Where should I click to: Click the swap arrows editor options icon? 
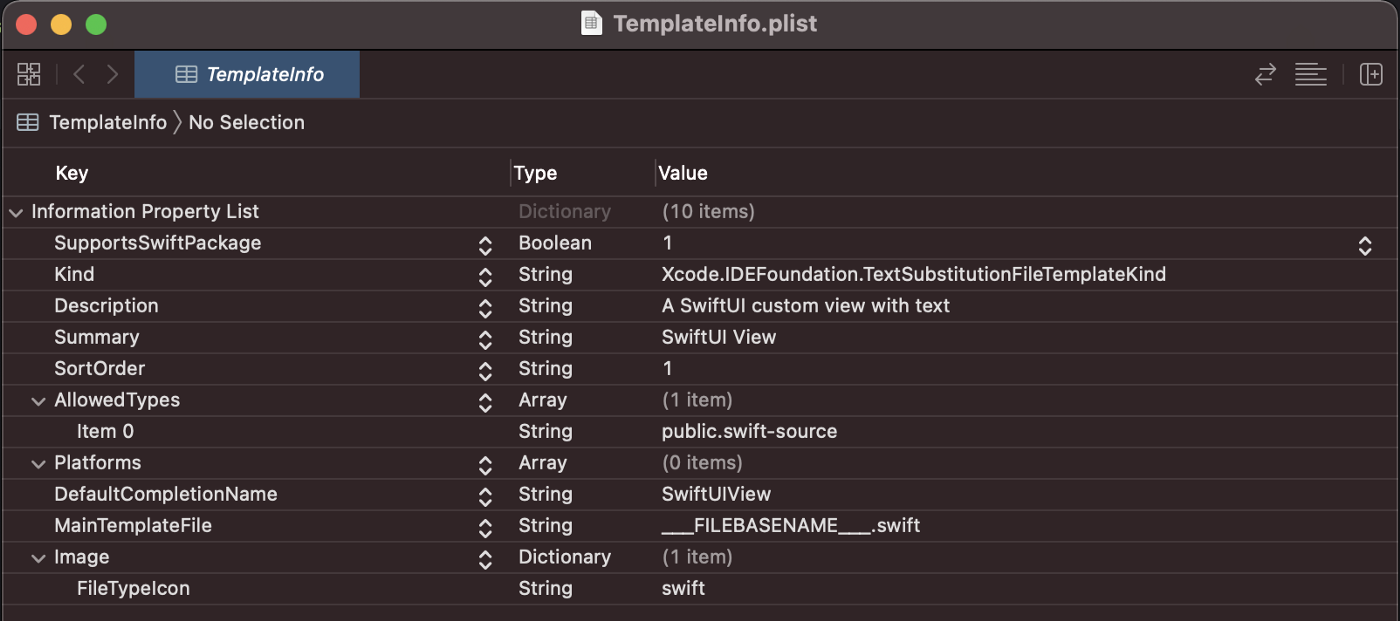coord(1266,74)
